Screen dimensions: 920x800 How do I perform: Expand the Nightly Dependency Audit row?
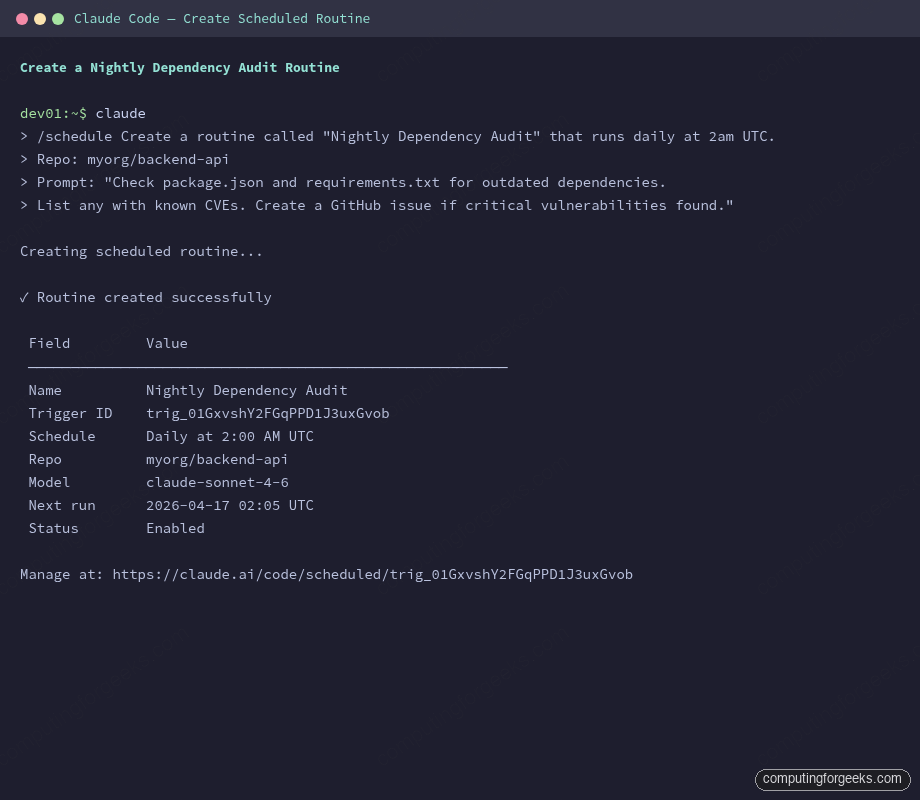point(246,390)
